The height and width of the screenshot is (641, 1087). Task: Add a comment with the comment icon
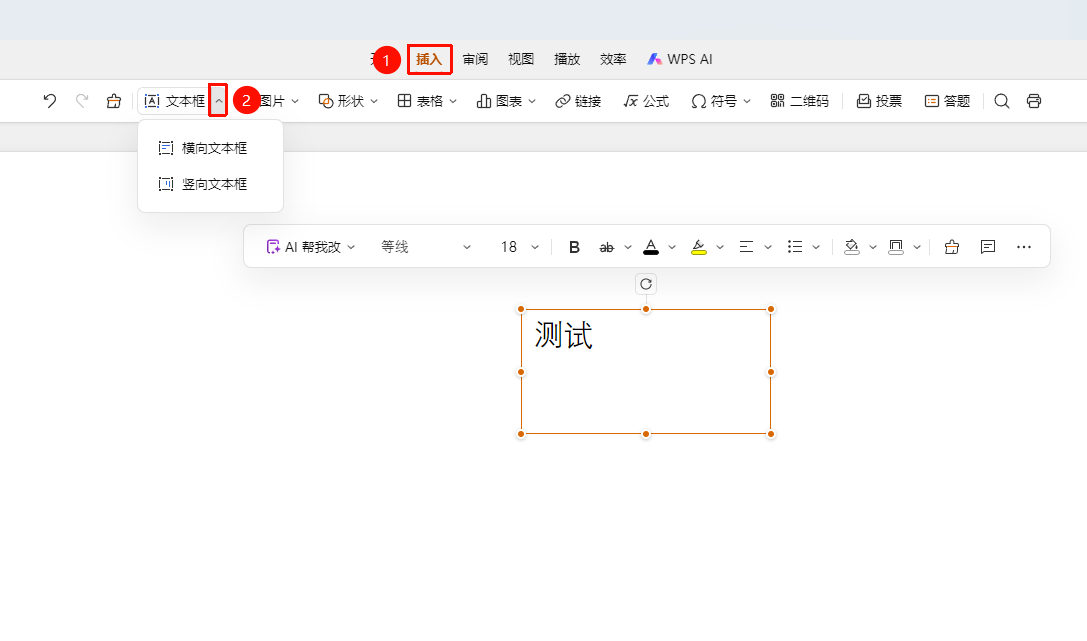pos(988,247)
